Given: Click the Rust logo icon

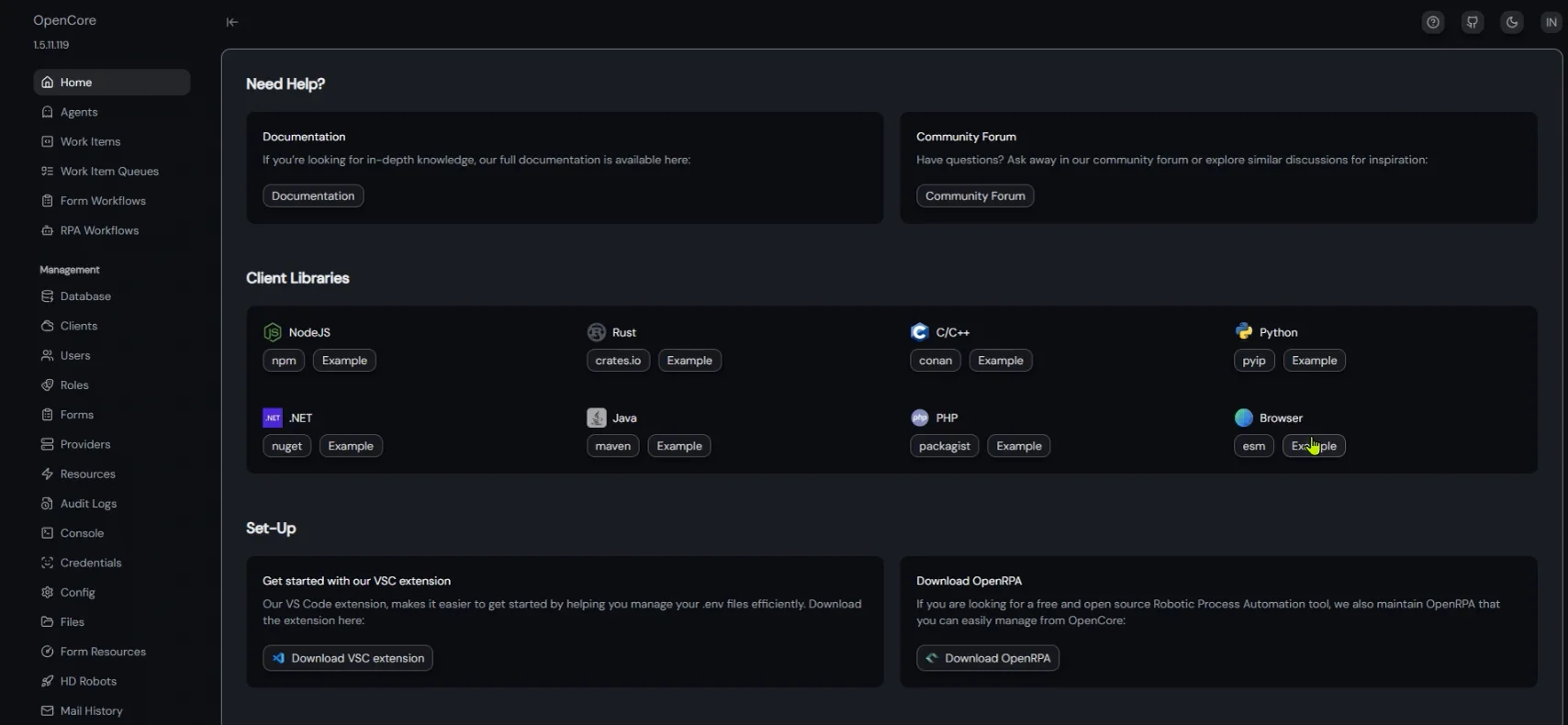Looking at the screenshot, I should pos(597,332).
